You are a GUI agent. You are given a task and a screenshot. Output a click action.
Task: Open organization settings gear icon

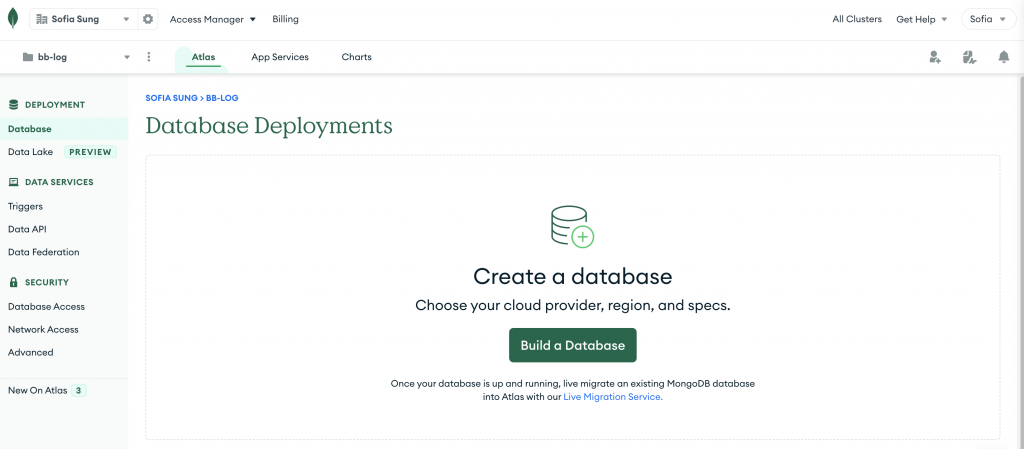pyautogui.click(x=148, y=20)
